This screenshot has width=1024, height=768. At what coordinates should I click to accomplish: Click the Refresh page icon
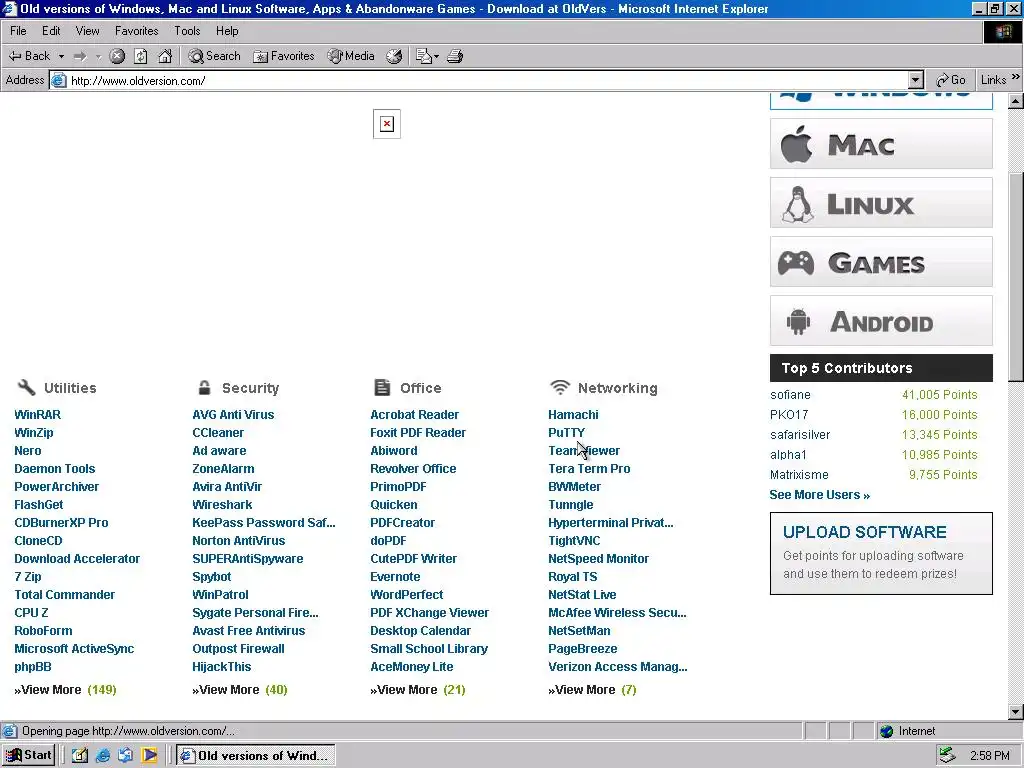(x=140, y=56)
